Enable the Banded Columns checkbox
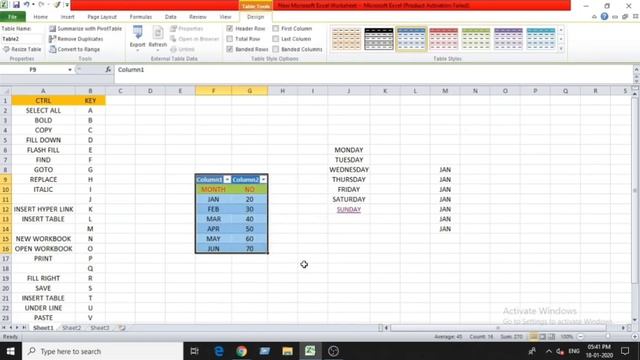The width and height of the screenshot is (640, 360). pyautogui.click(x=276, y=49)
